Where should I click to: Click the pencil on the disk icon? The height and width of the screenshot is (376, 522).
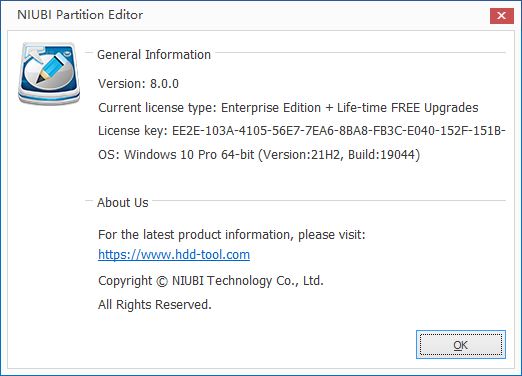[x=51, y=69]
